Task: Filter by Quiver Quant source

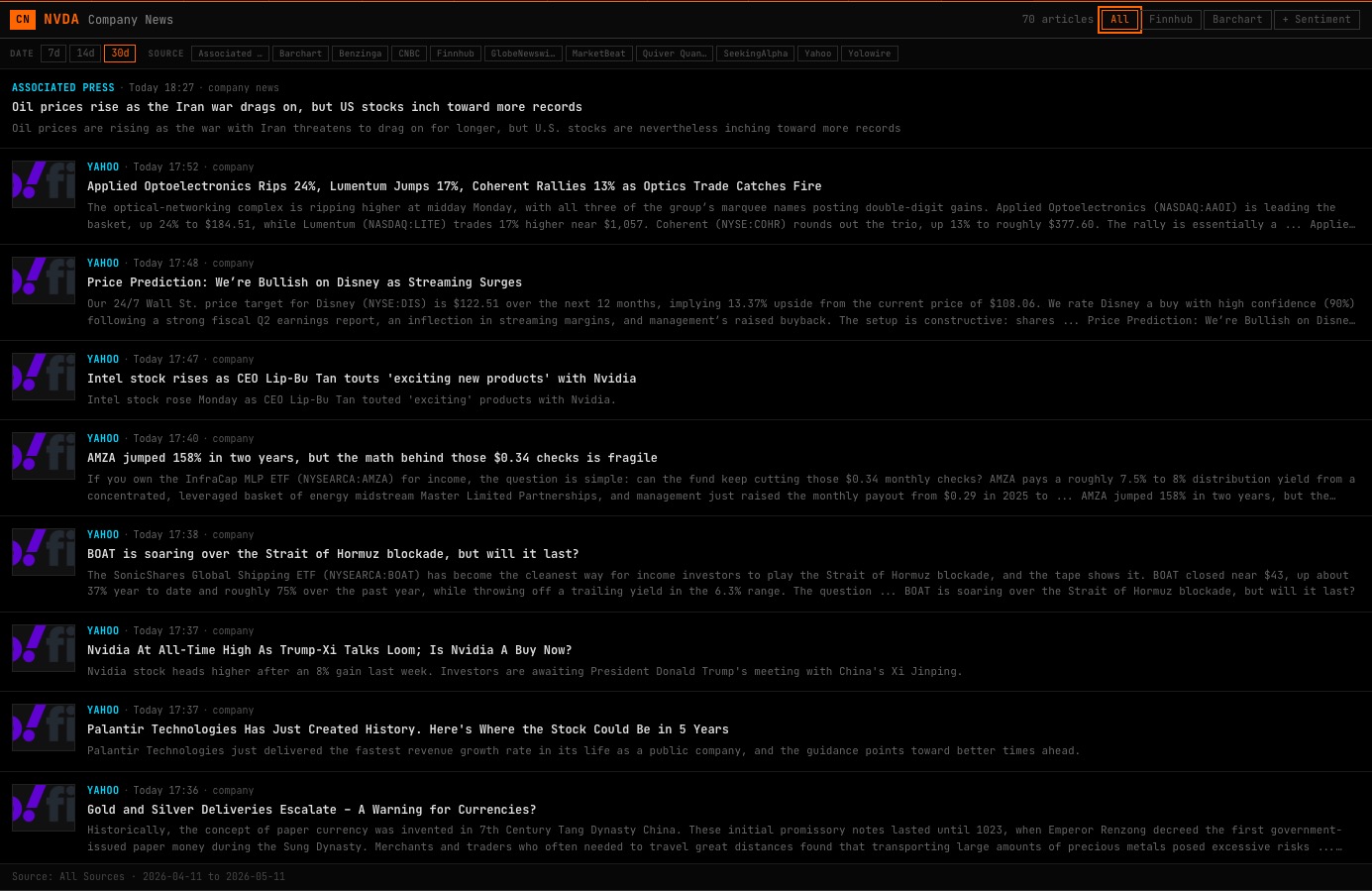Action: pos(675,54)
